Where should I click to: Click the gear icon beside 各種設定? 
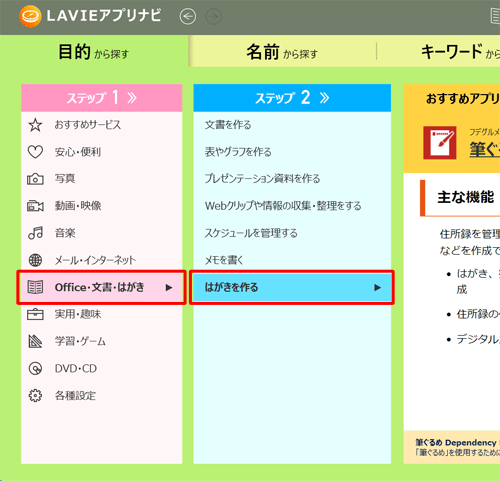coord(35,396)
